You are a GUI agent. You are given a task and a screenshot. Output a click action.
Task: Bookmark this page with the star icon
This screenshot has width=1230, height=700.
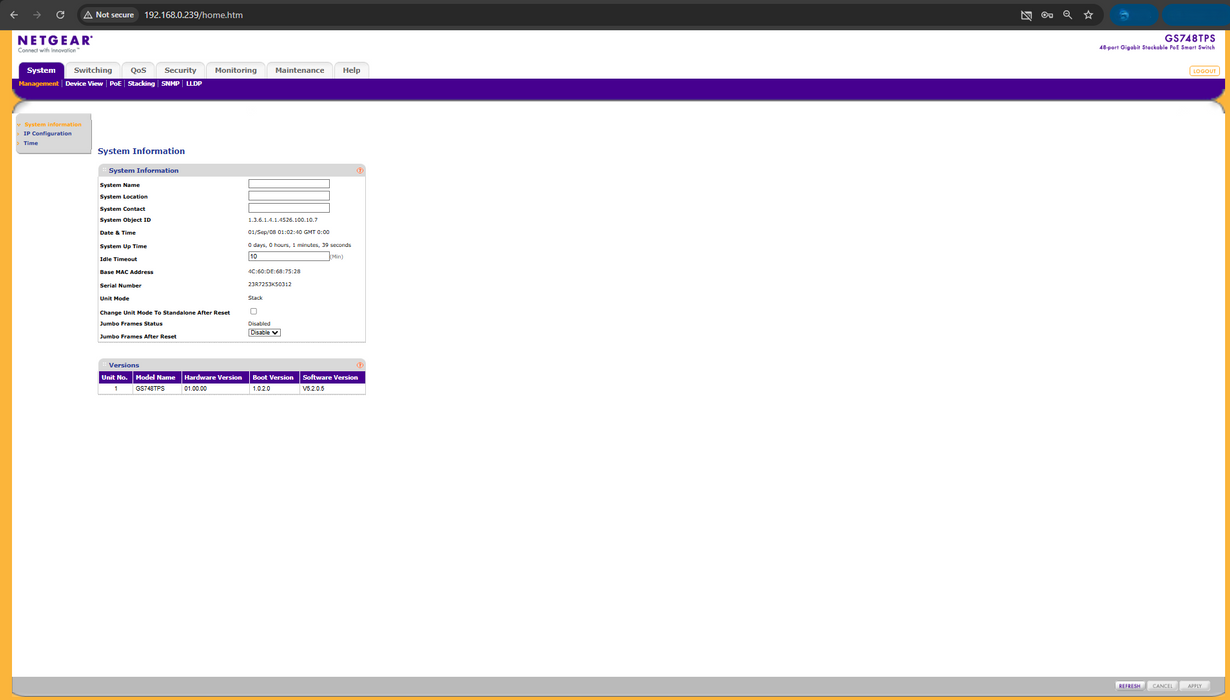(x=1088, y=15)
